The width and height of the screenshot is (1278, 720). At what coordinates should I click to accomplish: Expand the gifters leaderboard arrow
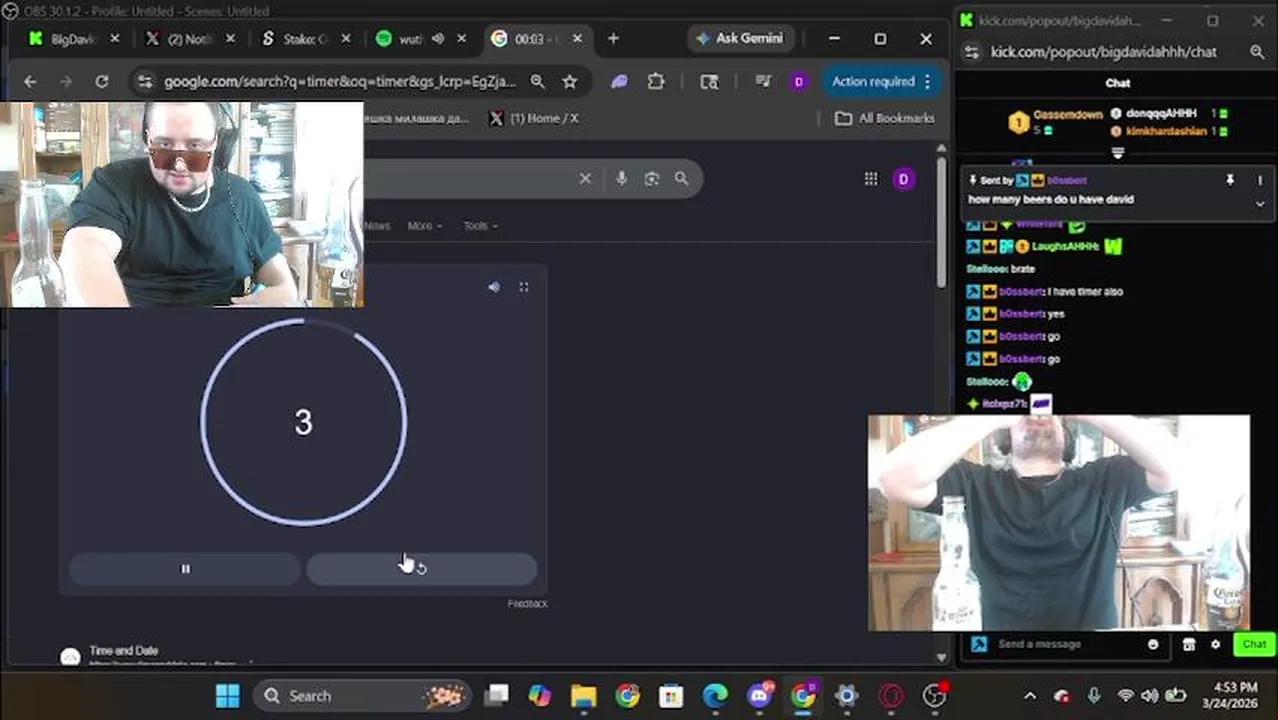1118,153
